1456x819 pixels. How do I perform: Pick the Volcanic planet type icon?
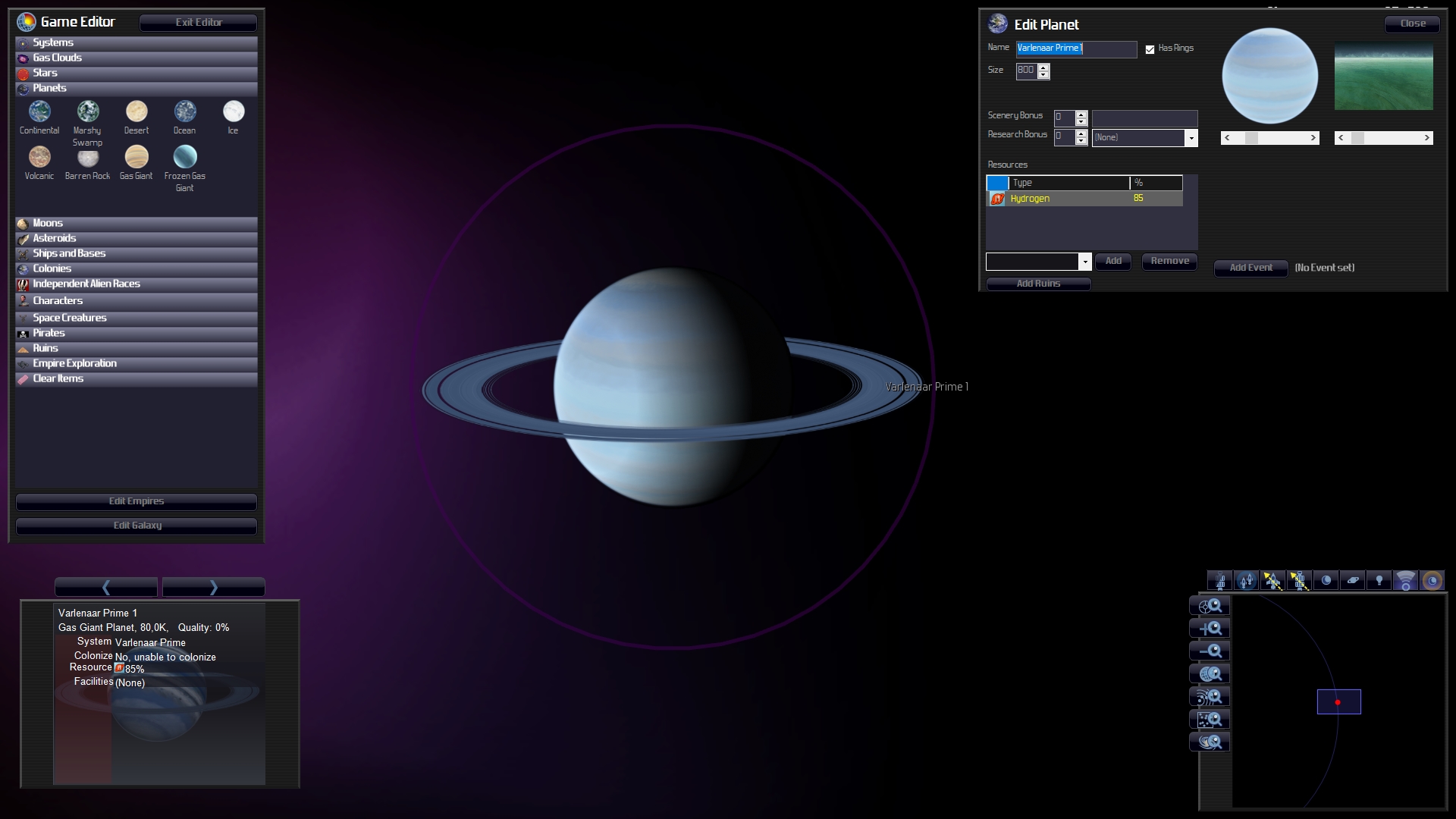[x=39, y=157]
